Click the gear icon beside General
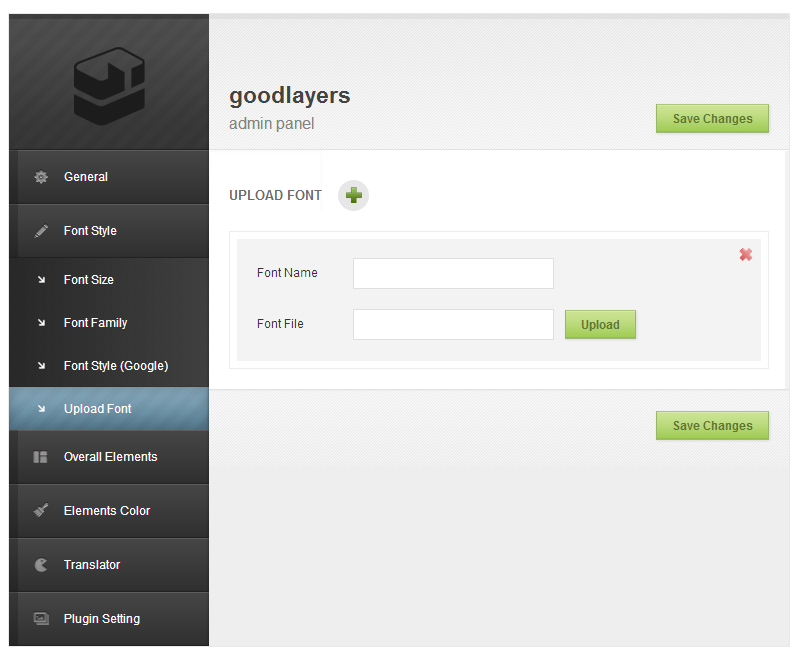Viewport: 807px width, 660px height. pos(41,177)
